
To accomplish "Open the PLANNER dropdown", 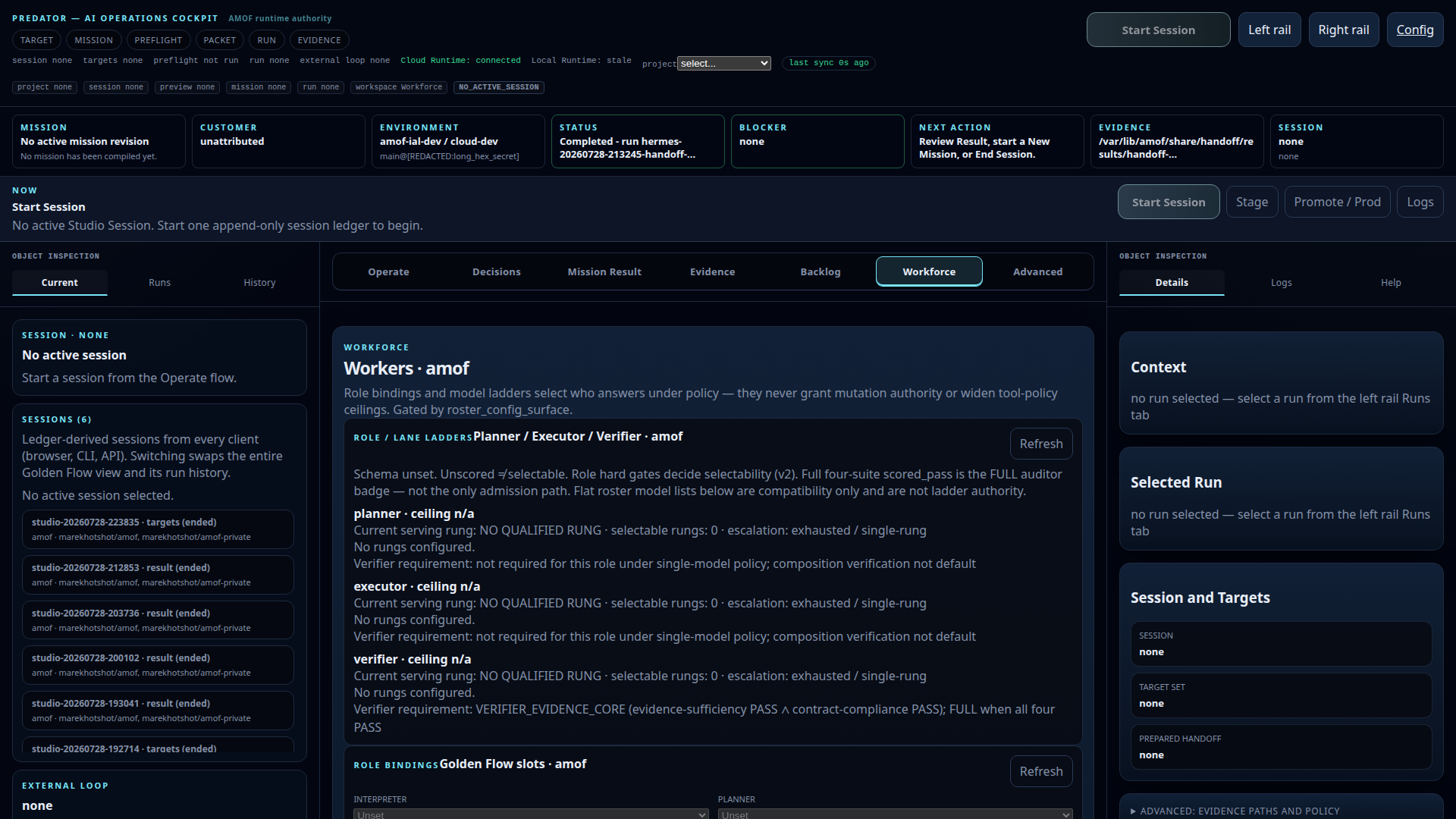I will (895, 814).
